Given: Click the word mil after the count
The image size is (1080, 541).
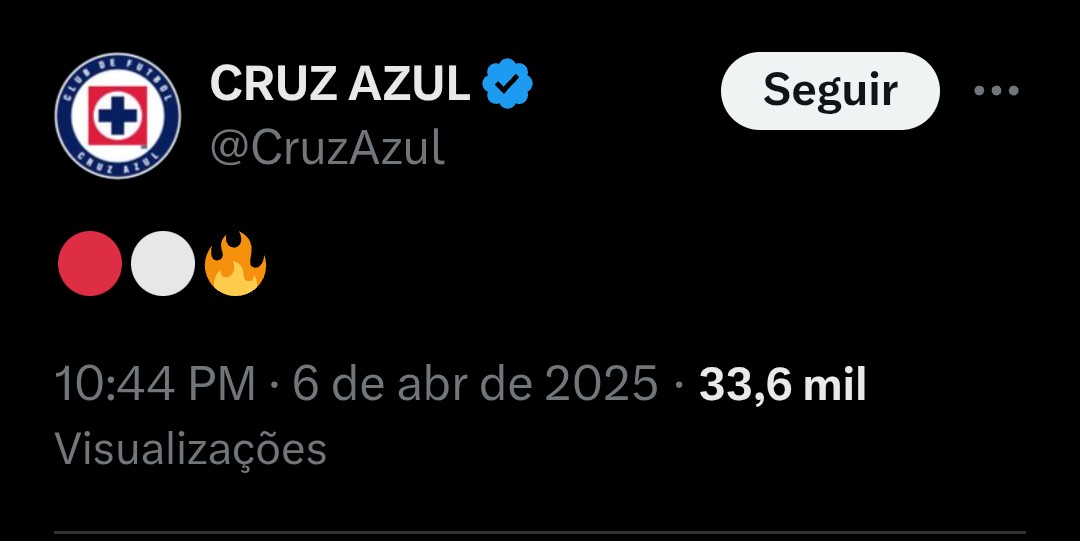Looking at the screenshot, I should (x=835, y=384).
